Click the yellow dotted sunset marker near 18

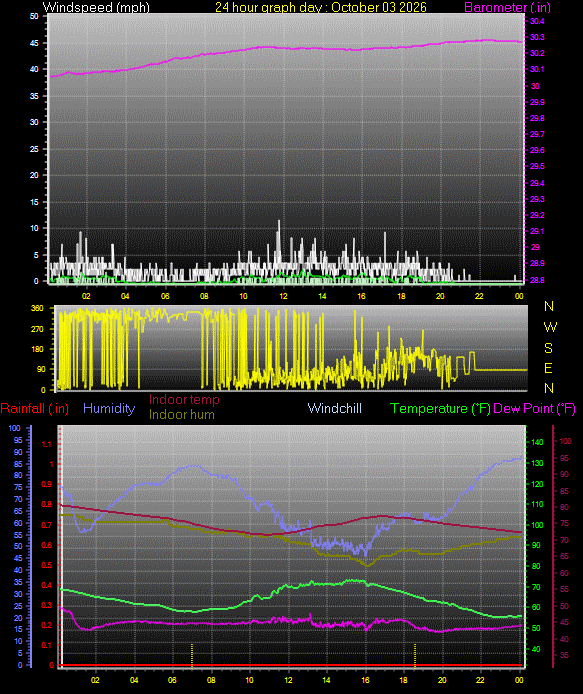coord(415,655)
